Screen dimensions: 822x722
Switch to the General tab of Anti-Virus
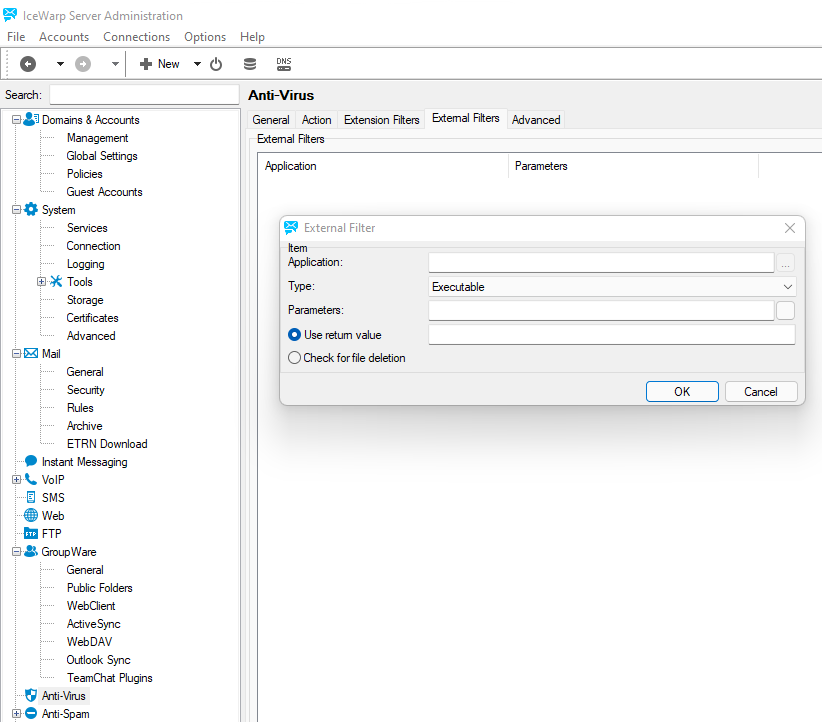click(x=271, y=120)
